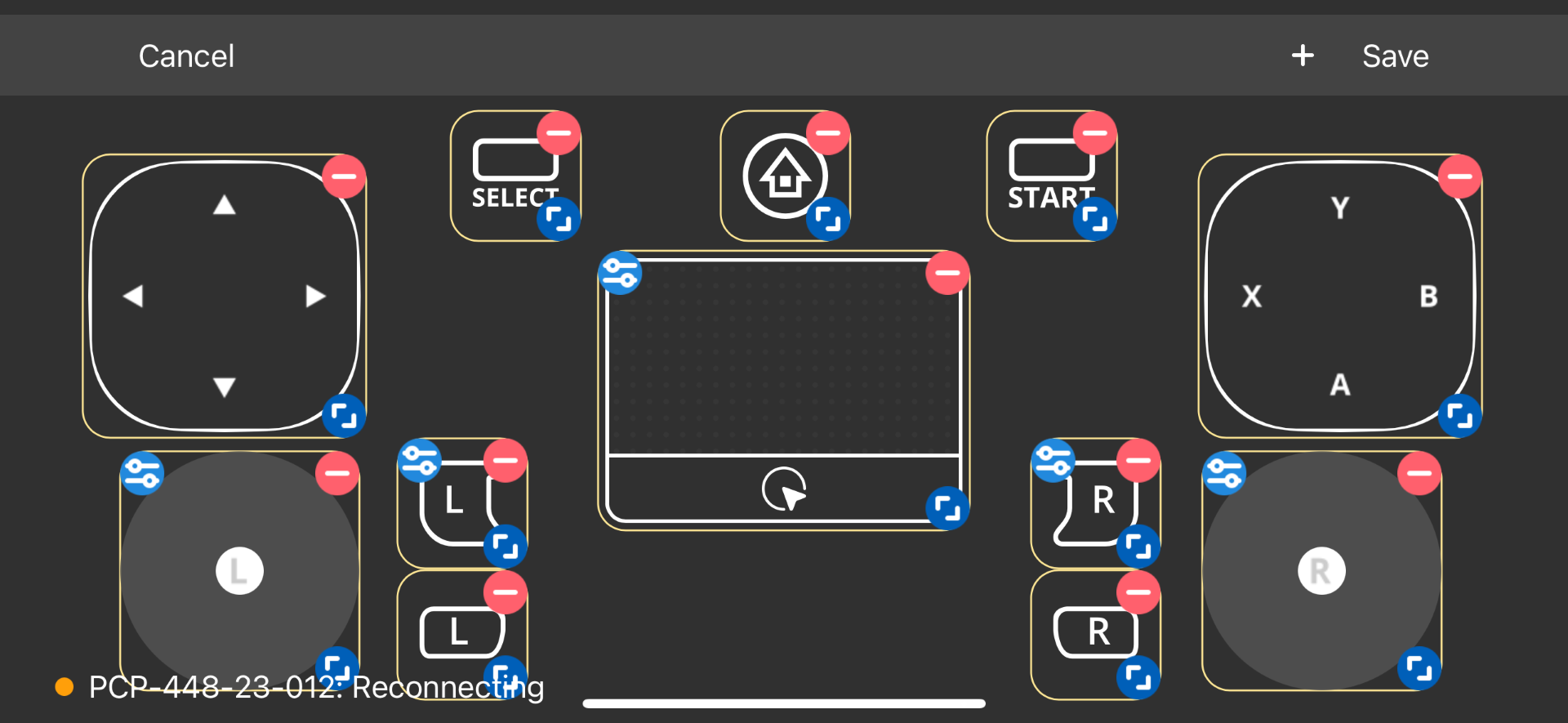This screenshot has height=723, width=1568.
Task: Tap the plus icon to add control
Action: (1303, 56)
